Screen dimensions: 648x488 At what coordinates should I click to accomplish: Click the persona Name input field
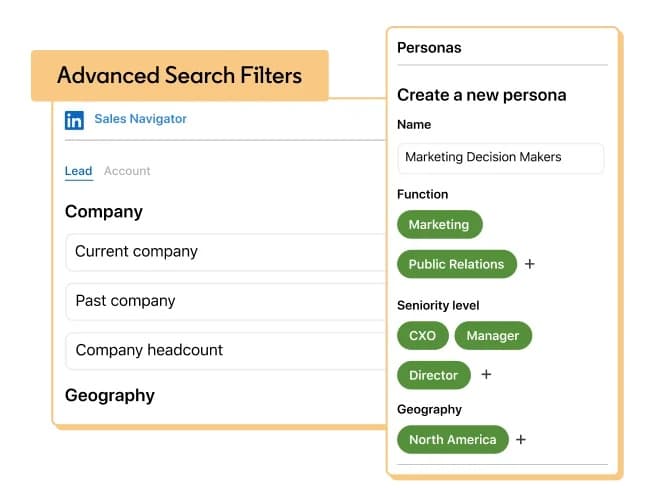point(500,157)
